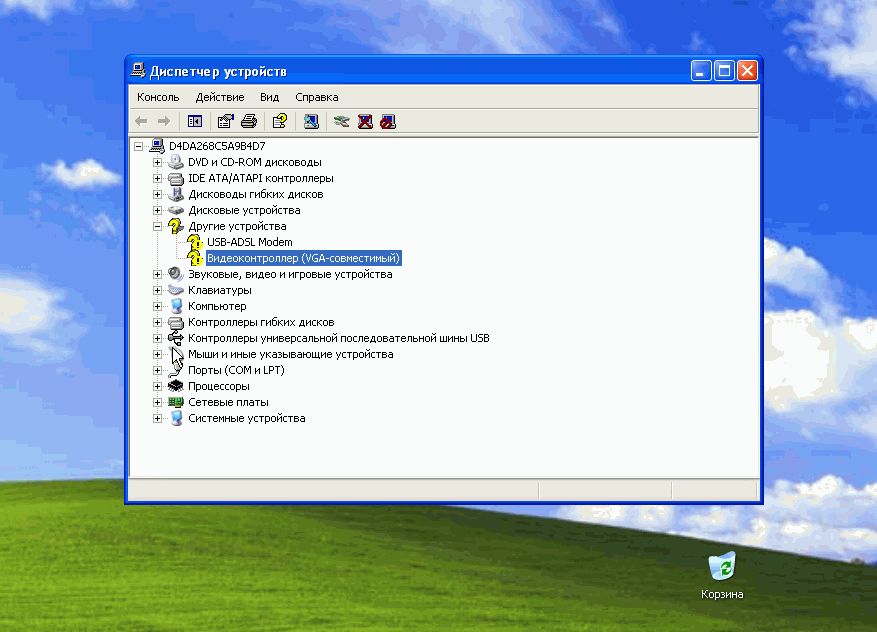877x632 pixels.
Task: Select the Другие устройства label
Action: pyautogui.click(x=237, y=226)
